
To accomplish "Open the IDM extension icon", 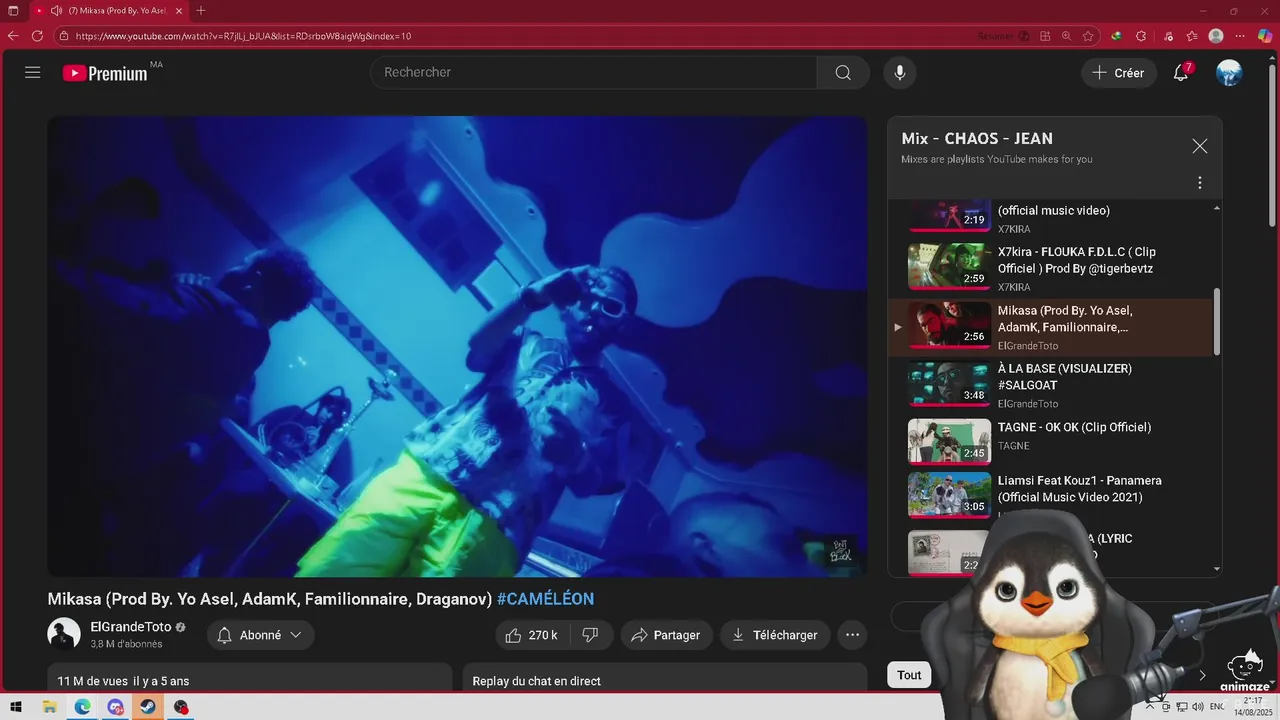I will (x=1116, y=36).
